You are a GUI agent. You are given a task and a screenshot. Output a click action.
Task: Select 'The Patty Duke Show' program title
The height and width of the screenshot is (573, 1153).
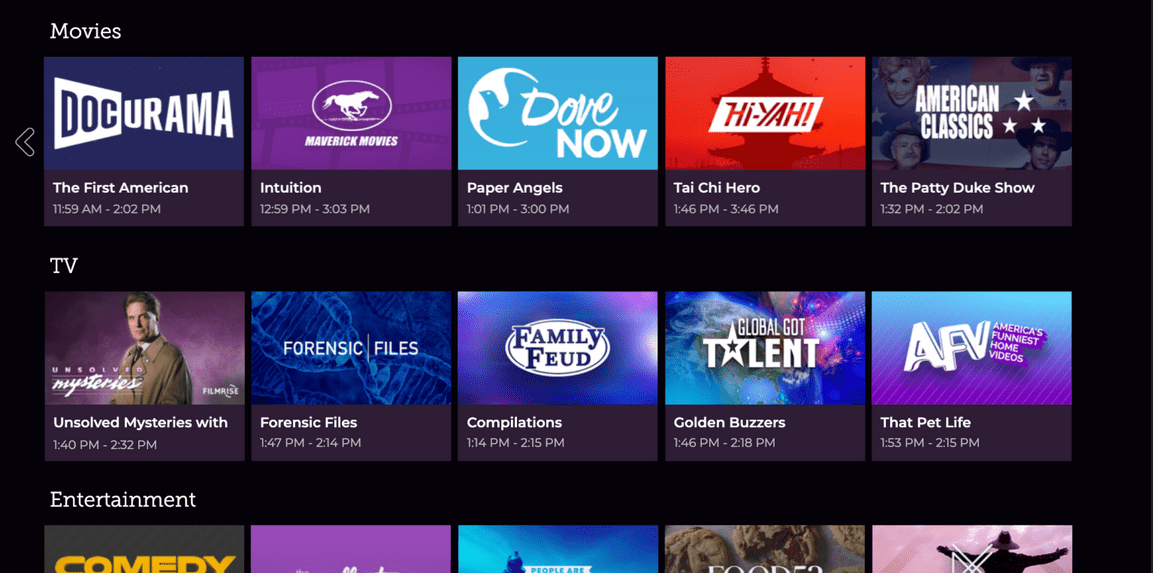point(957,188)
